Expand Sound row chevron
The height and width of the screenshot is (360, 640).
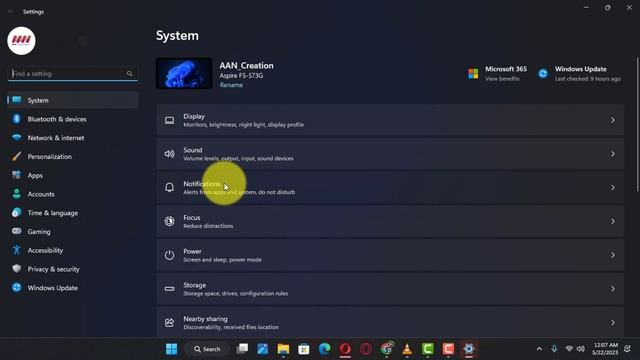613,154
